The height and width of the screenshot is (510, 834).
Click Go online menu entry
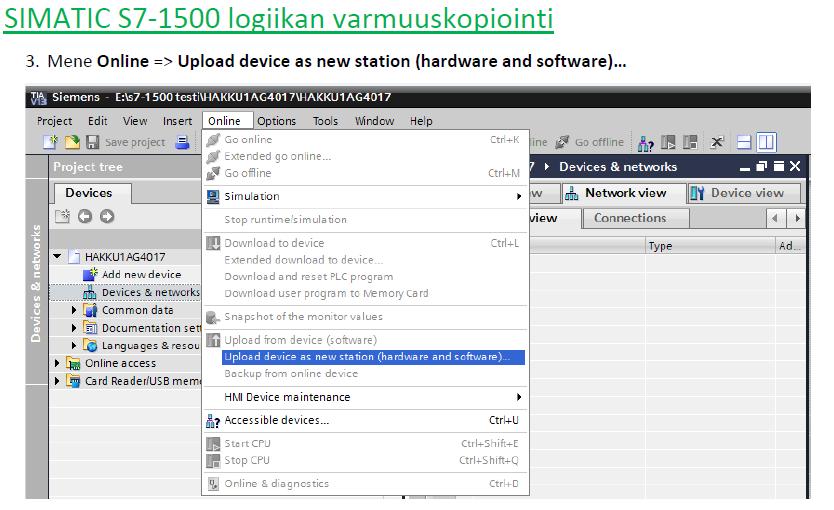click(x=365, y=139)
